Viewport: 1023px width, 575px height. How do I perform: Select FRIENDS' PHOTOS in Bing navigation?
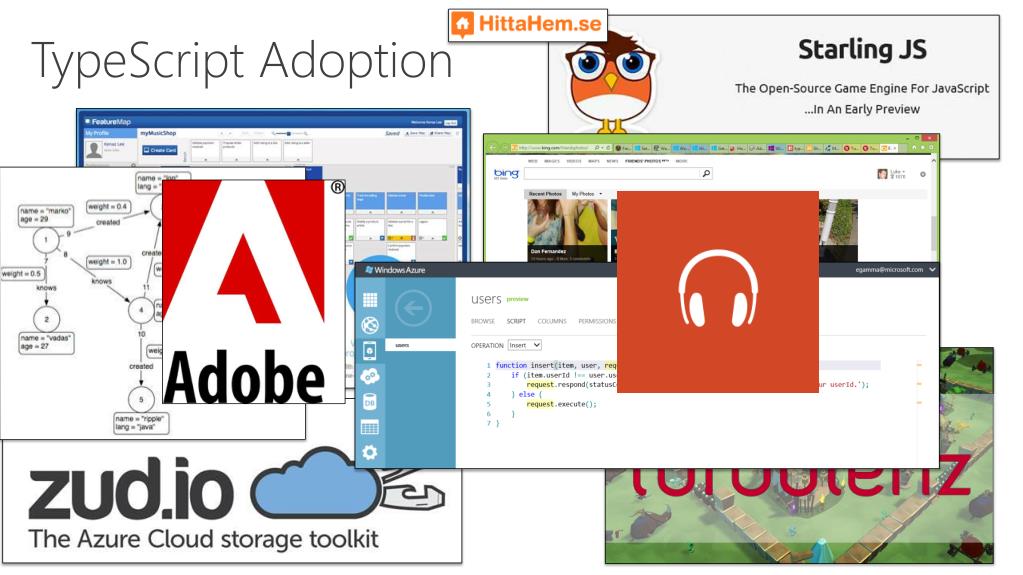(x=647, y=161)
